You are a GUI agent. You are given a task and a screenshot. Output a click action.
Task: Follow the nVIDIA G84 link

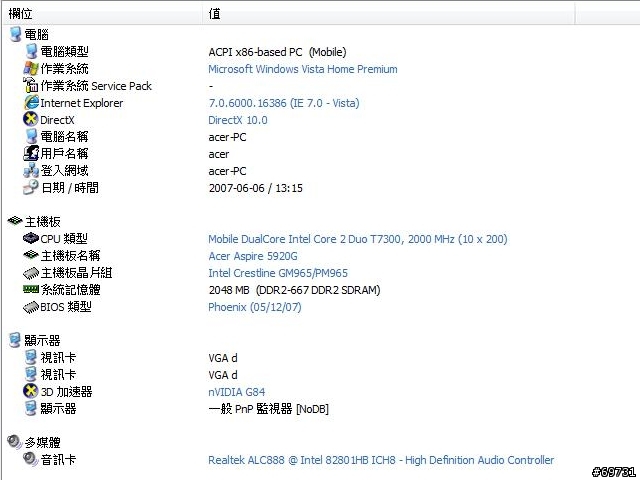[x=236, y=392]
